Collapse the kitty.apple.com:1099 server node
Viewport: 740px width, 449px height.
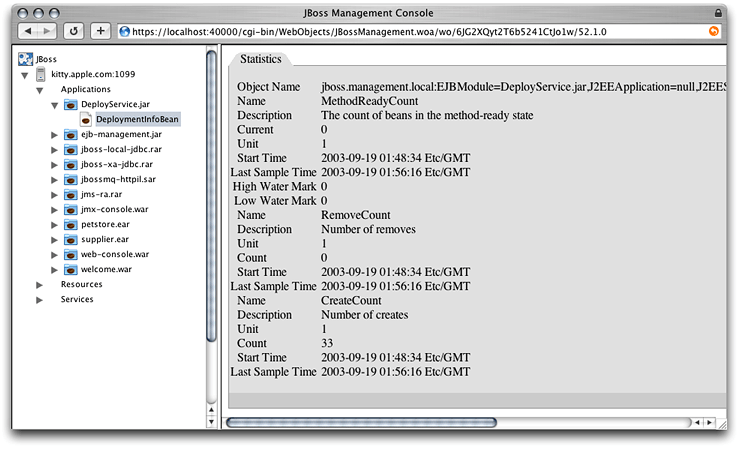tap(25, 75)
